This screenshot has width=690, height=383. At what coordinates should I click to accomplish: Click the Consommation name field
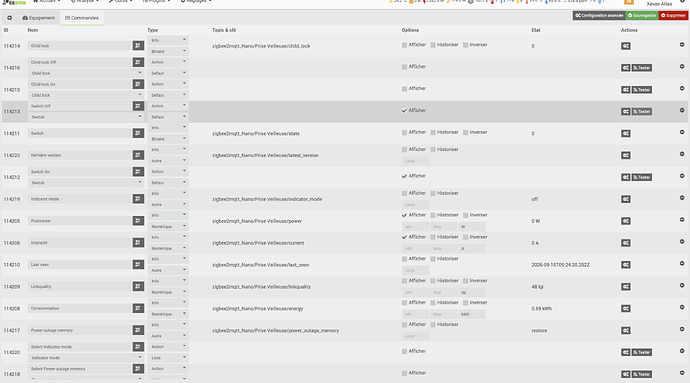pyautogui.click(x=80, y=308)
